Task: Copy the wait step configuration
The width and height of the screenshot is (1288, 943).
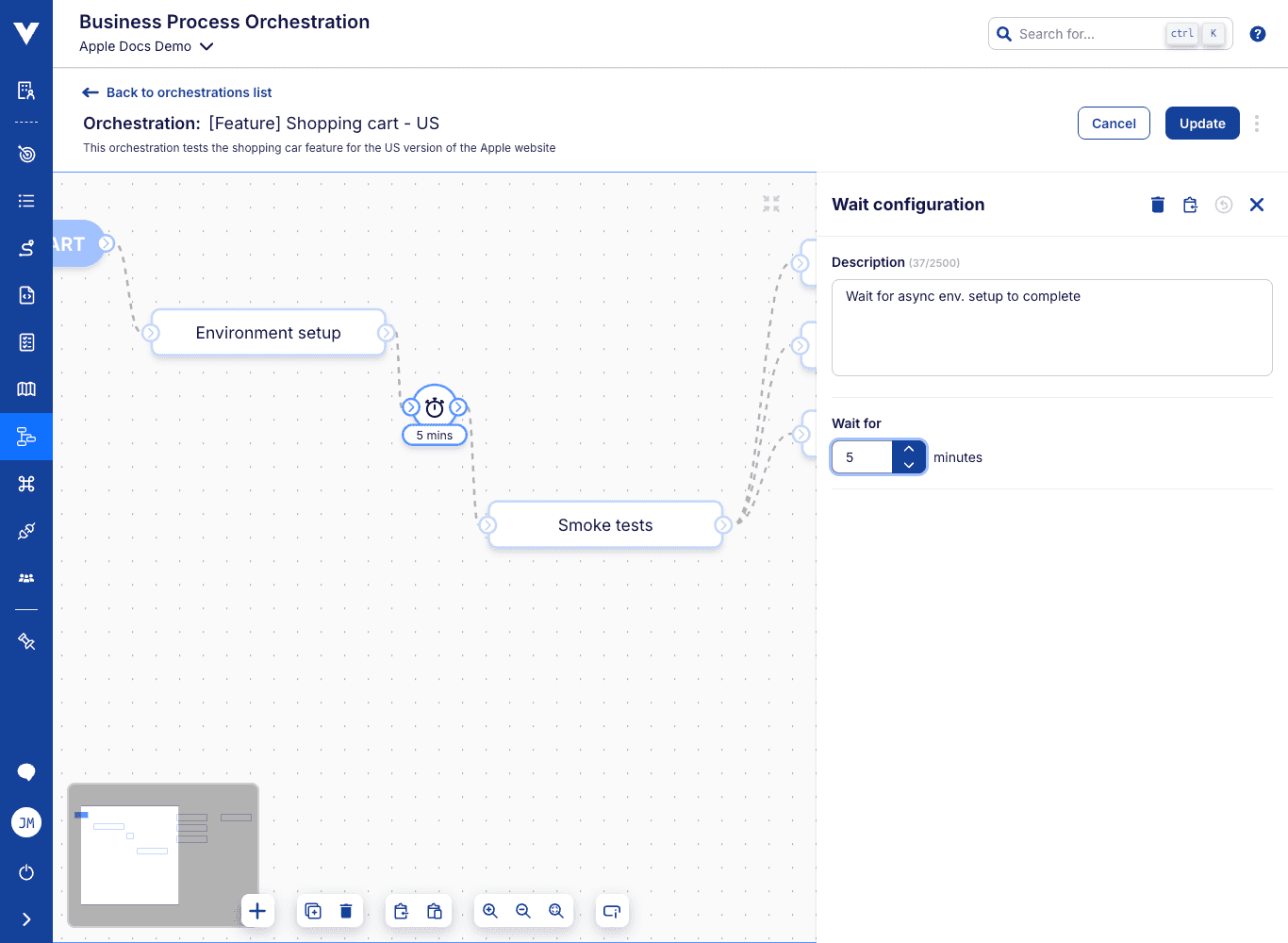Action: [x=1190, y=205]
